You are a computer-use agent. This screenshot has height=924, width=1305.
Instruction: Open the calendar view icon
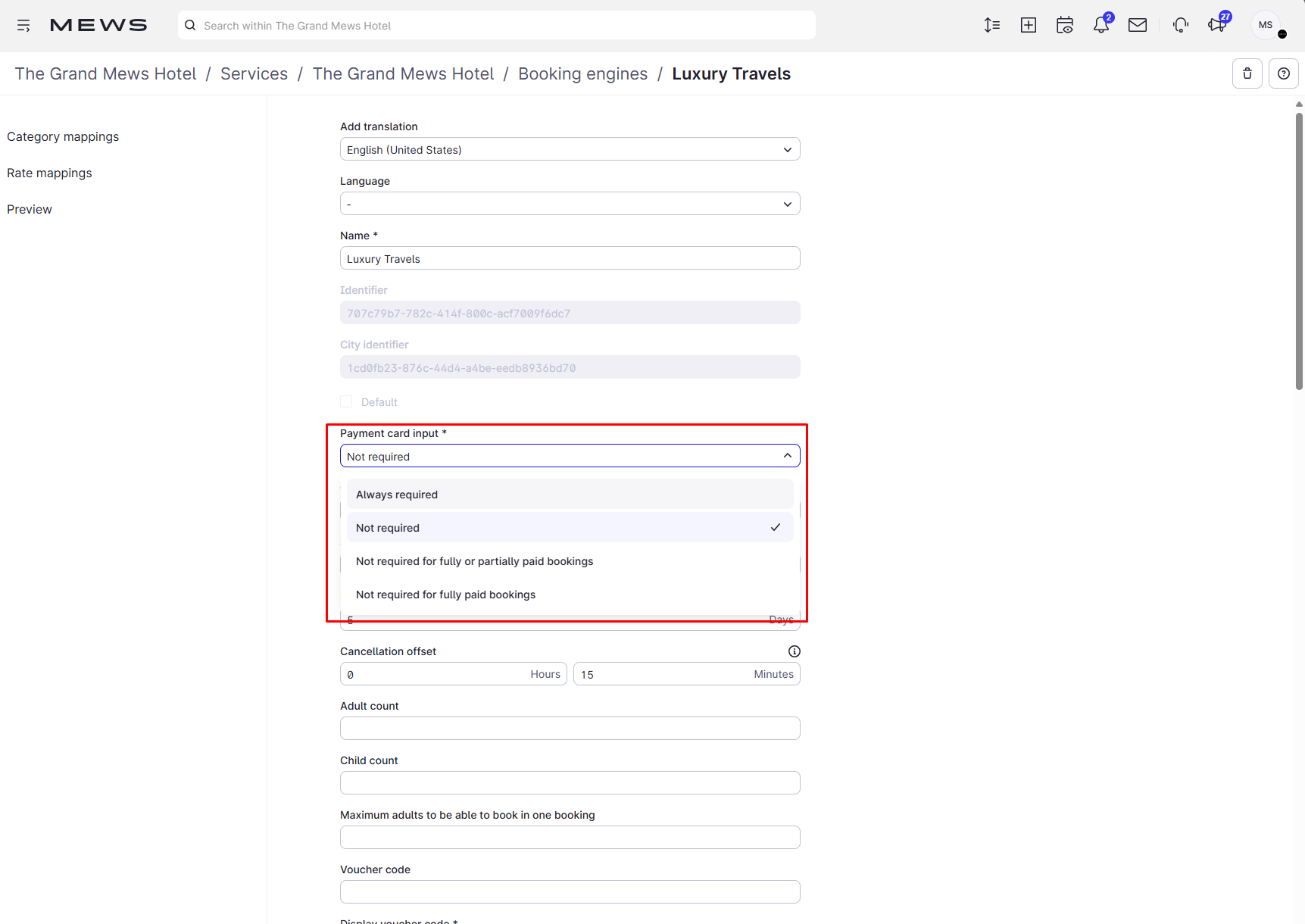(1065, 25)
